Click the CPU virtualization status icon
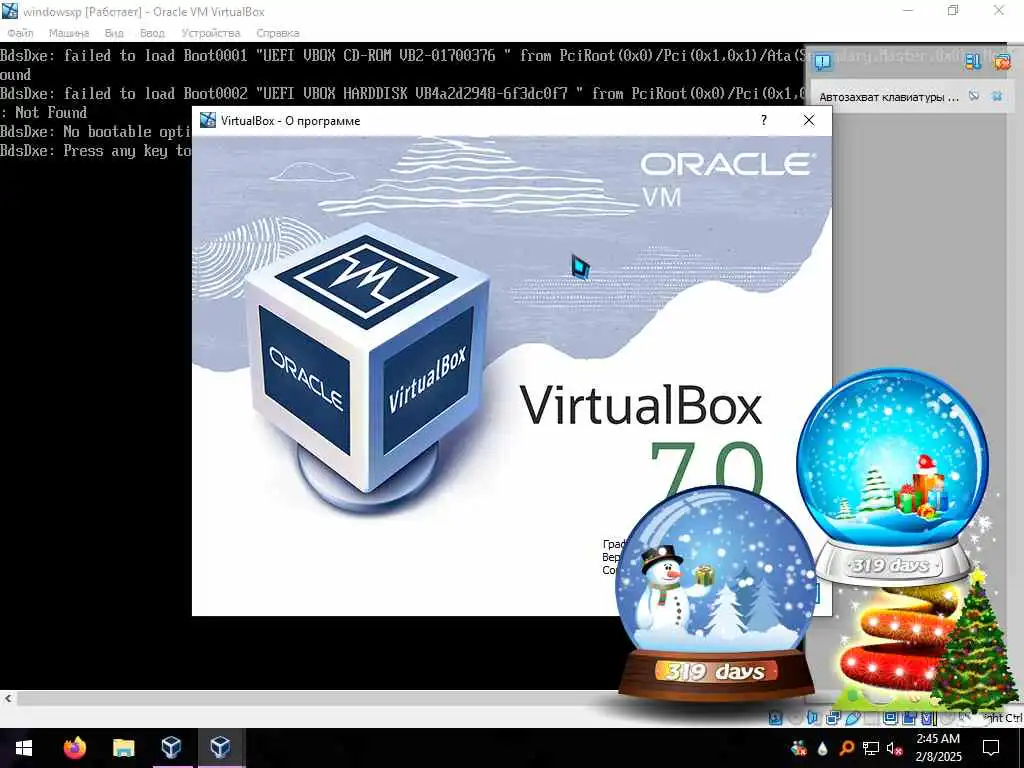The height and width of the screenshot is (768, 1024). [927, 718]
